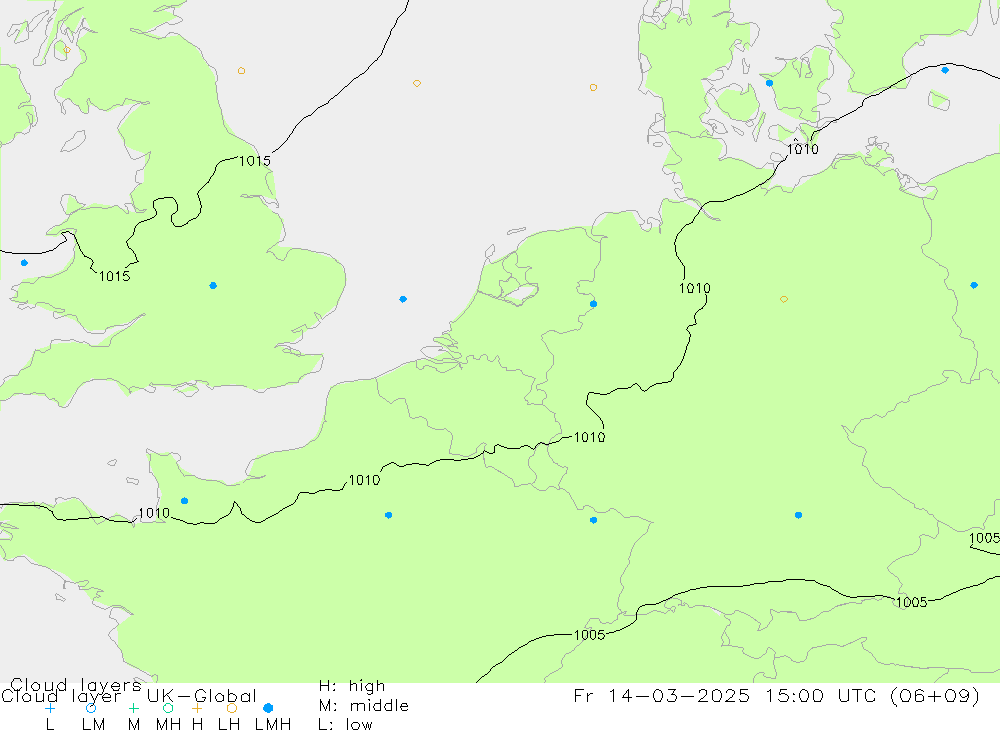Click the green open-circle MH legend symbol
This screenshot has width=1000, height=733.
[x=168, y=708]
